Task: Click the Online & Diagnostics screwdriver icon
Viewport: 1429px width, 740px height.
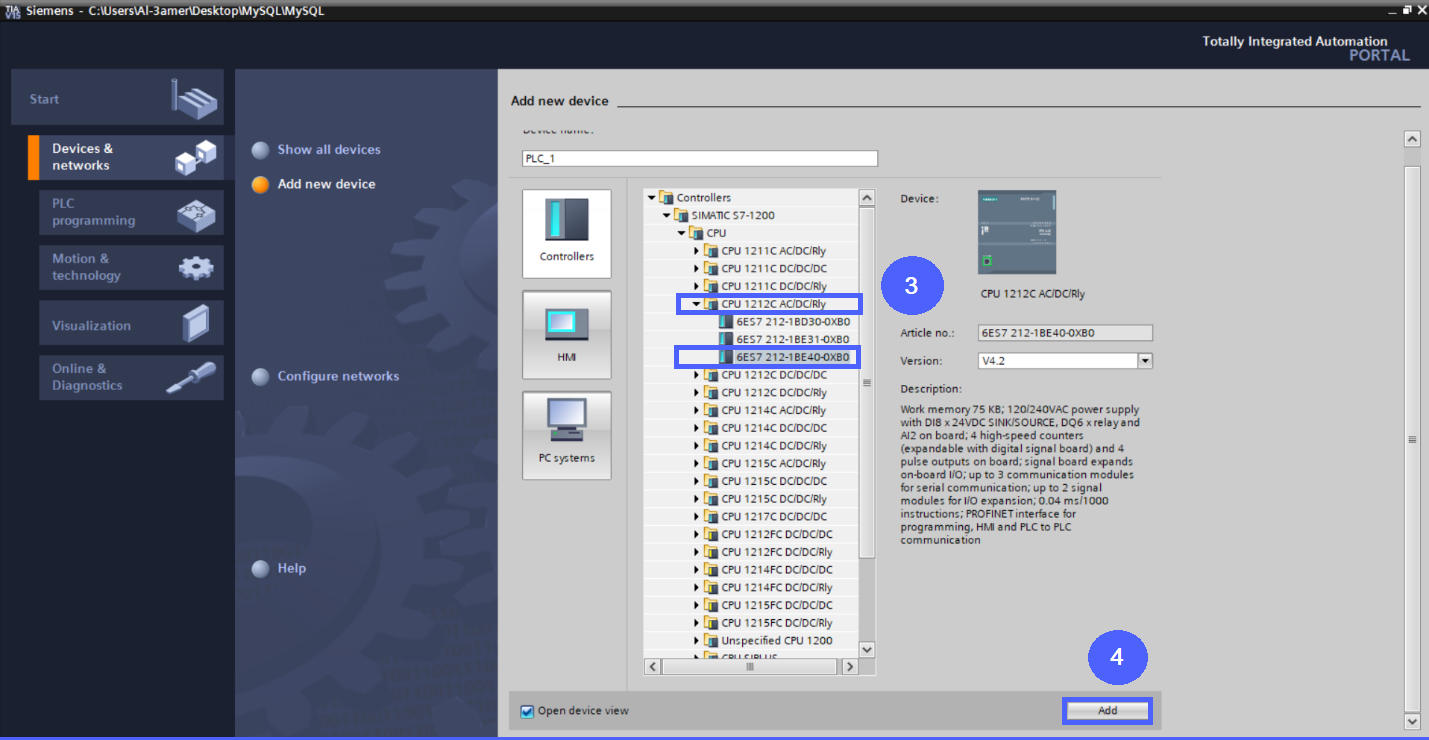Action: 191,377
